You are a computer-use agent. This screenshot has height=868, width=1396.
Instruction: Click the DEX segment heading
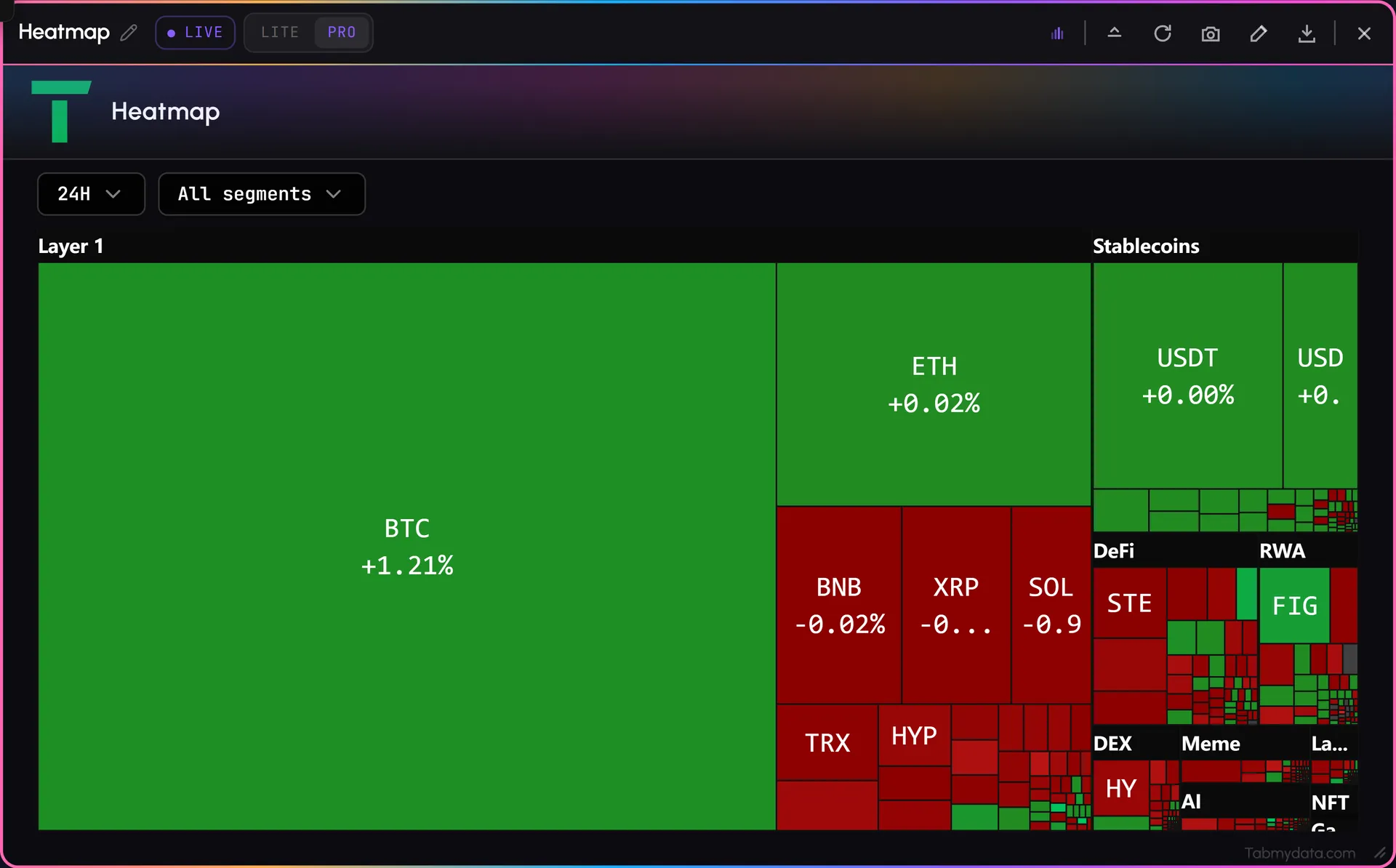point(1112,744)
